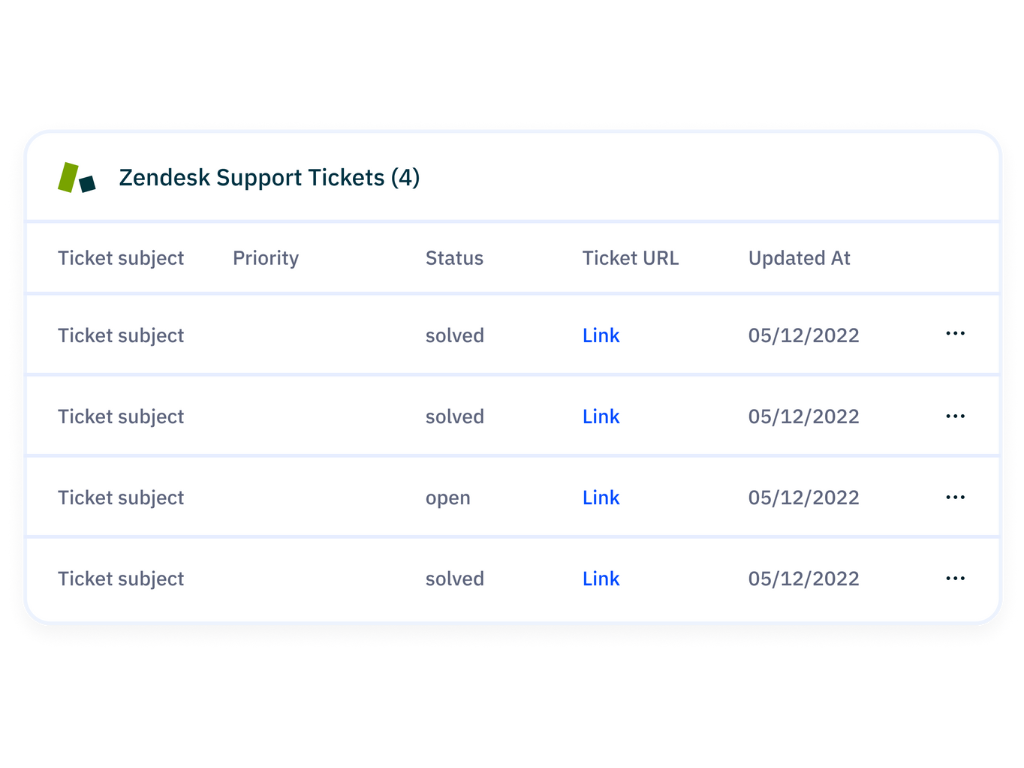
Task: Follow the Link for the open ticket
Action: click(601, 498)
